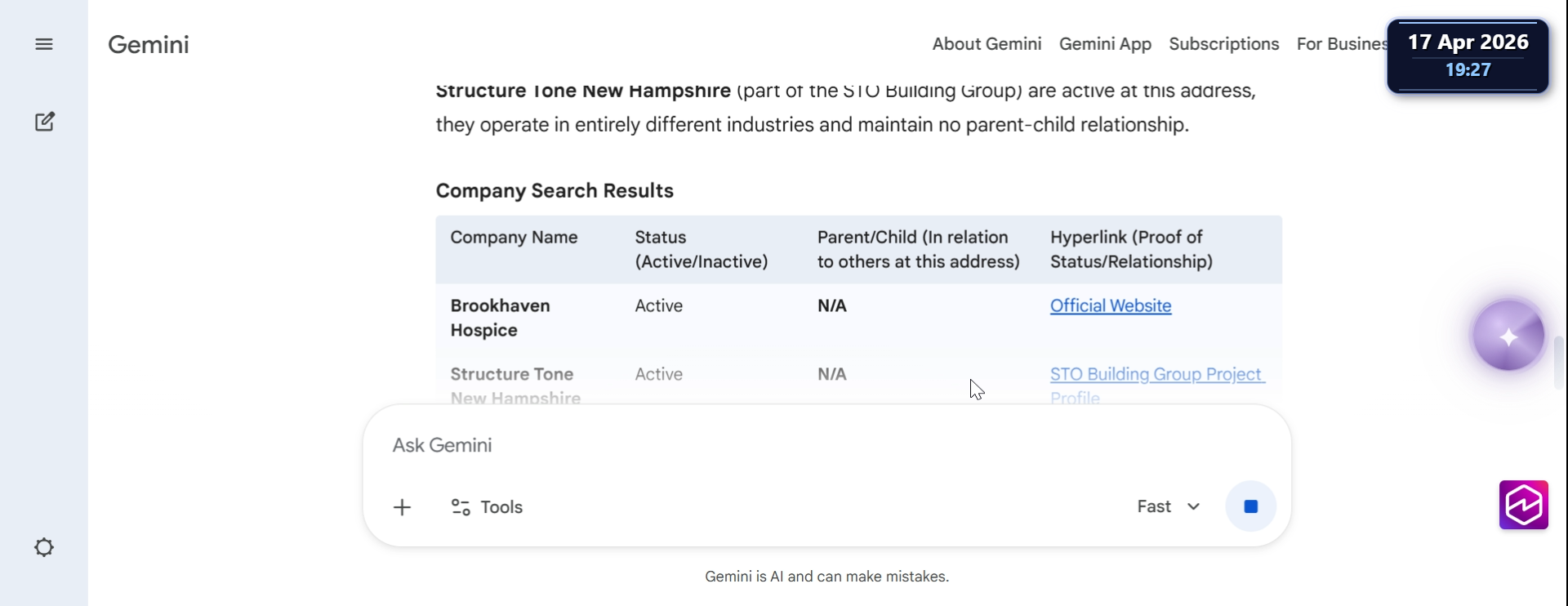Stop the response with the blue square button
The image size is (1568, 606).
[x=1250, y=507]
